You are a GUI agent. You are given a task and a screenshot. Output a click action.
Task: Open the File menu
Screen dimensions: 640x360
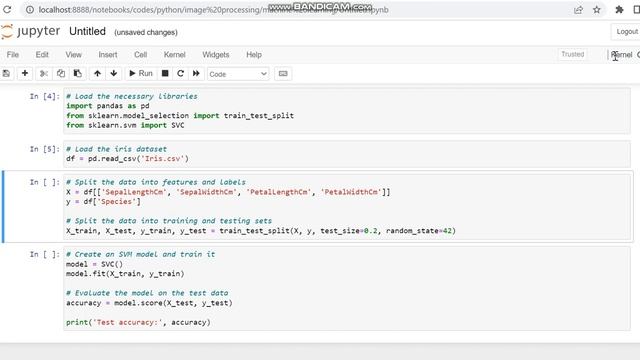[x=13, y=55]
